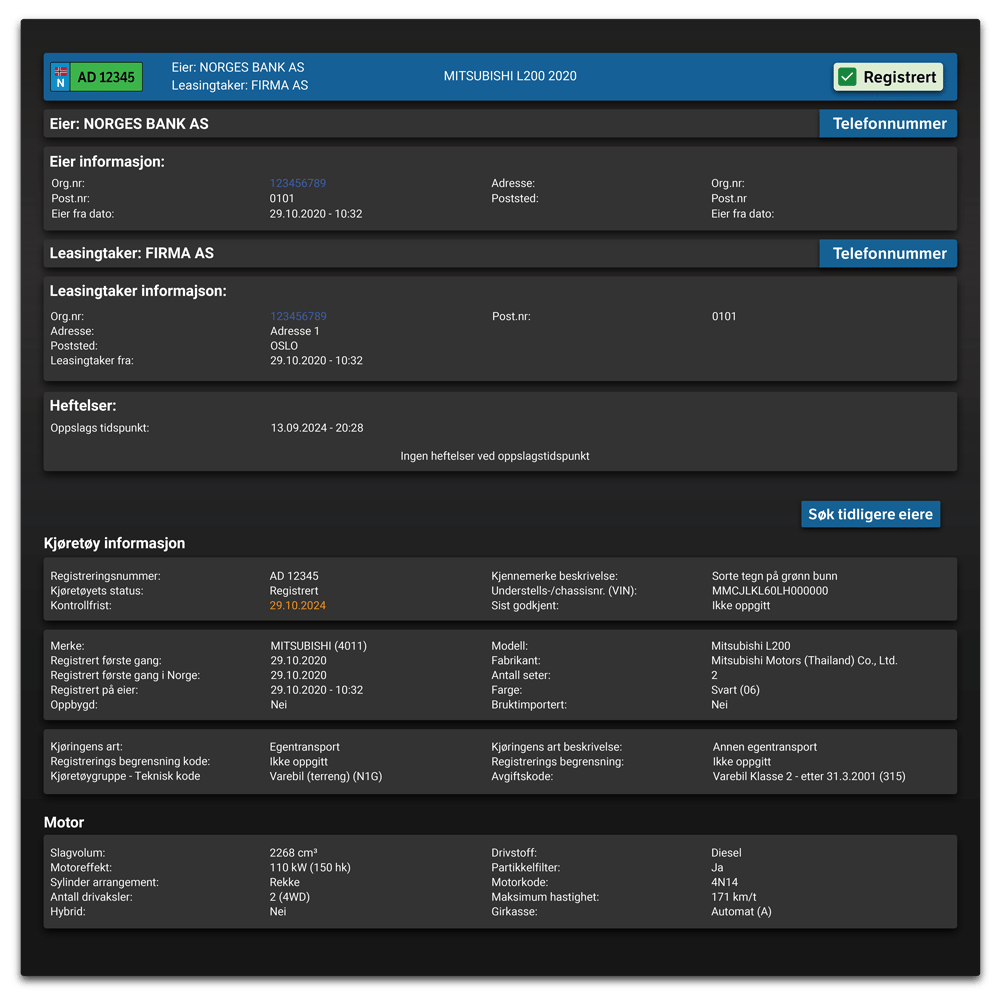This screenshot has width=1000, height=1000.
Task: Click the Farge value Svart (06)
Action: (735, 690)
